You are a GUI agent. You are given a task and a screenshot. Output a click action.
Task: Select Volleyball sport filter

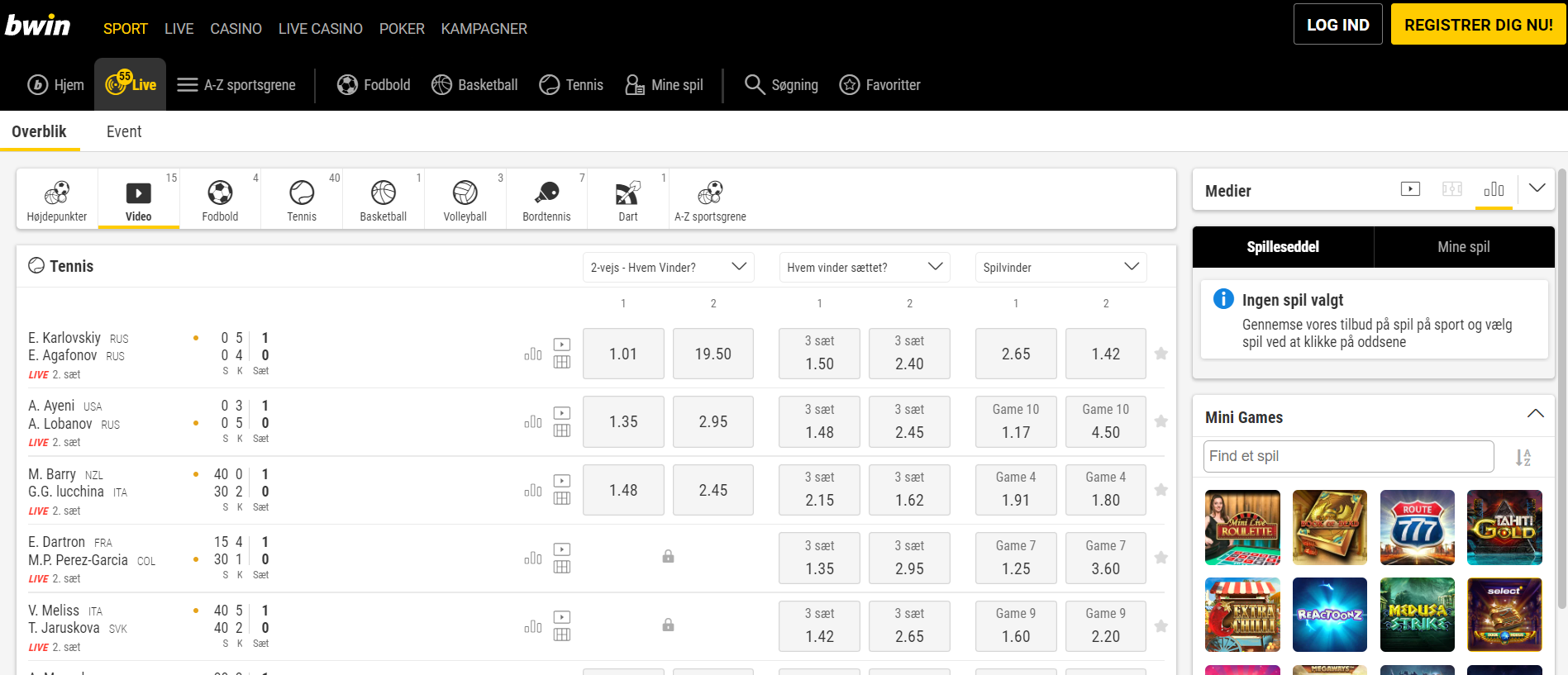465,199
